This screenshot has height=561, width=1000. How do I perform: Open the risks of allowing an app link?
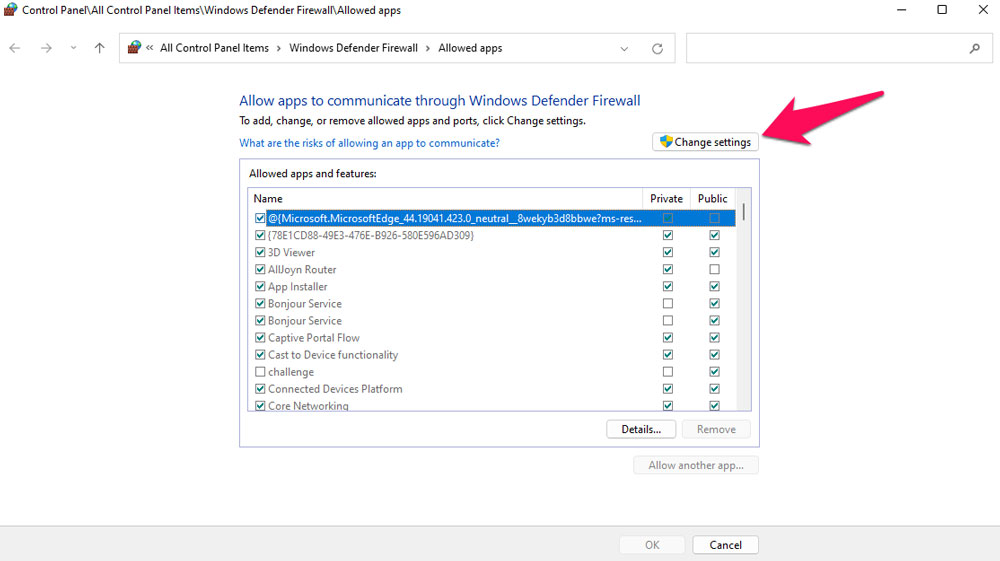pyautogui.click(x=369, y=143)
